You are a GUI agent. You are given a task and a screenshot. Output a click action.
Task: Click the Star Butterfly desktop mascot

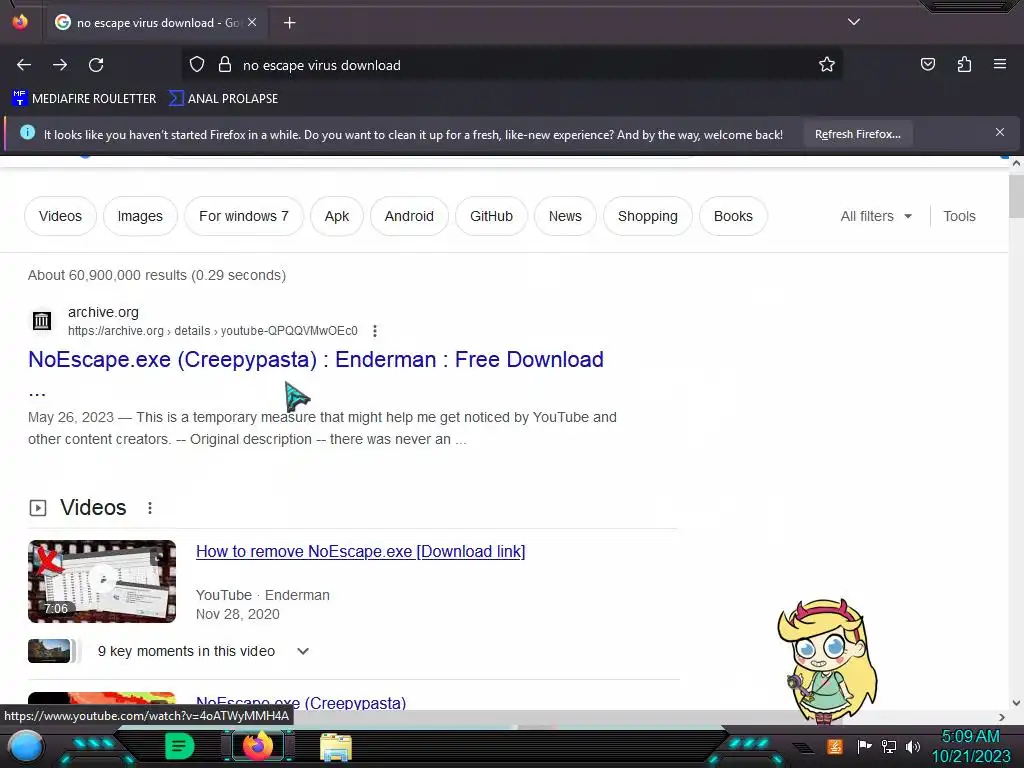(827, 662)
